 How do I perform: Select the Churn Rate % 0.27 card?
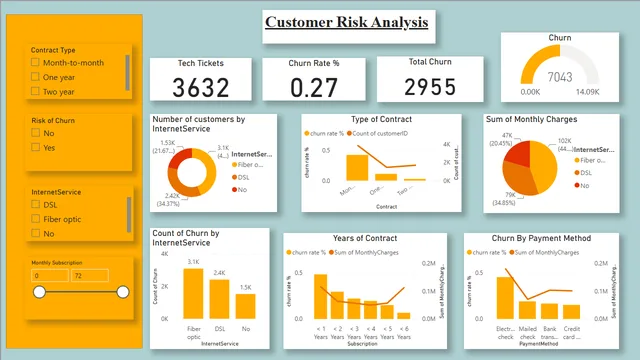pos(314,79)
